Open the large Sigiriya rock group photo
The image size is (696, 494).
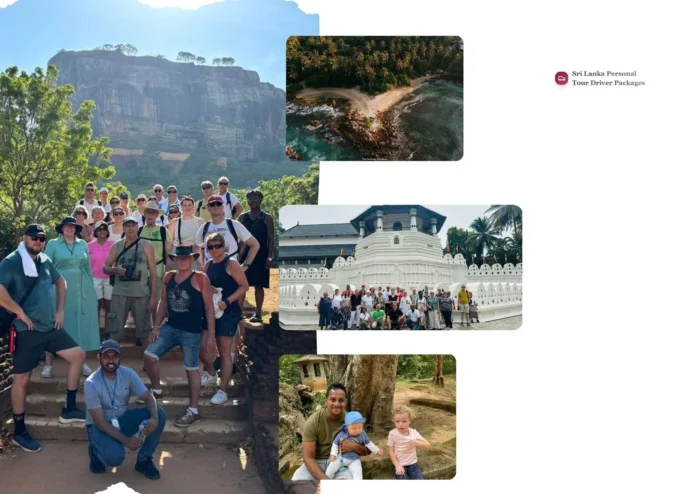(x=158, y=247)
